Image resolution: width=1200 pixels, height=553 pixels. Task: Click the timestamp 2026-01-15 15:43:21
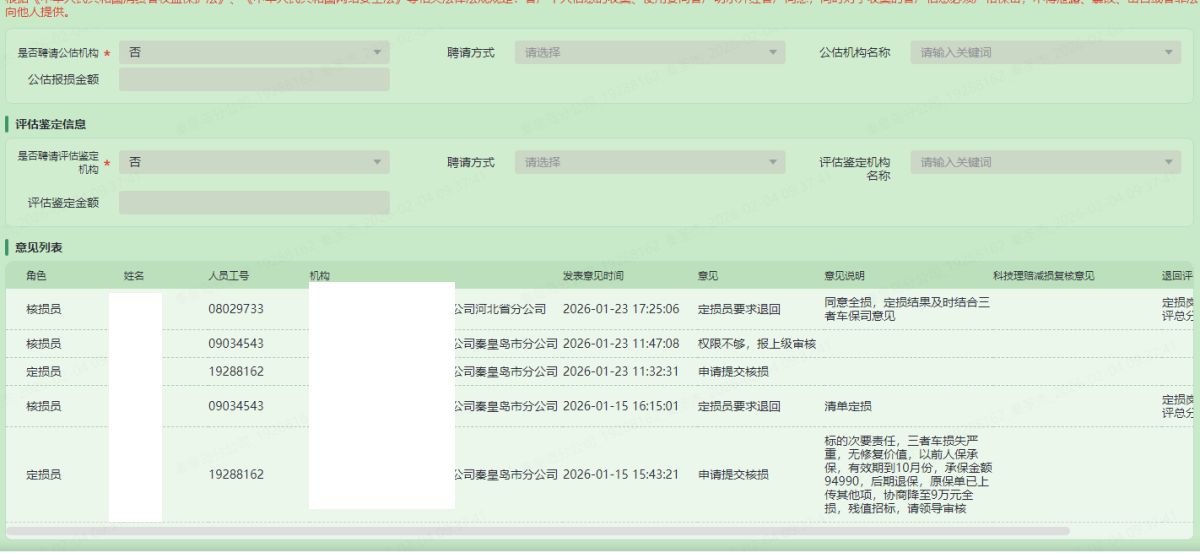point(621,474)
